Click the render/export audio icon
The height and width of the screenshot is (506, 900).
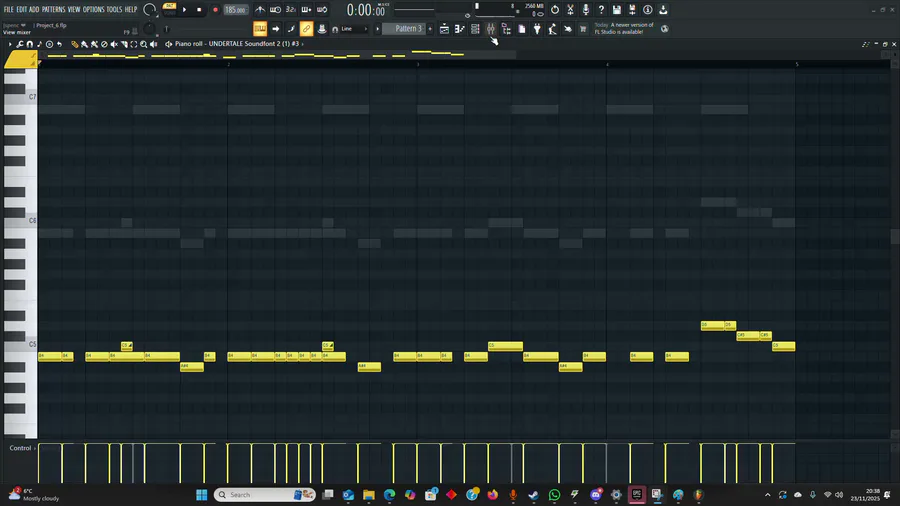(632, 10)
